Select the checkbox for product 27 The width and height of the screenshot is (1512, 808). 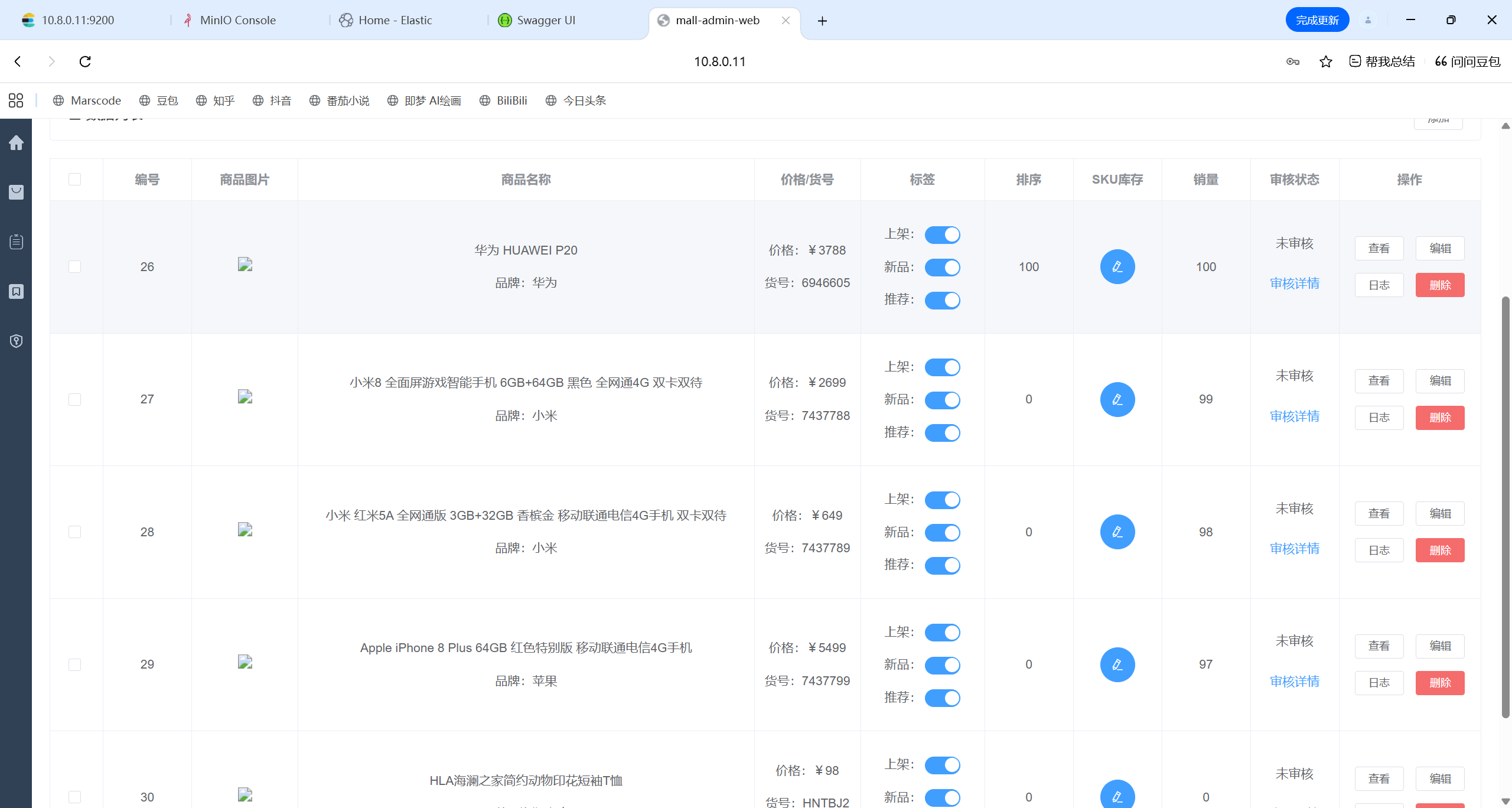tap(74, 399)
